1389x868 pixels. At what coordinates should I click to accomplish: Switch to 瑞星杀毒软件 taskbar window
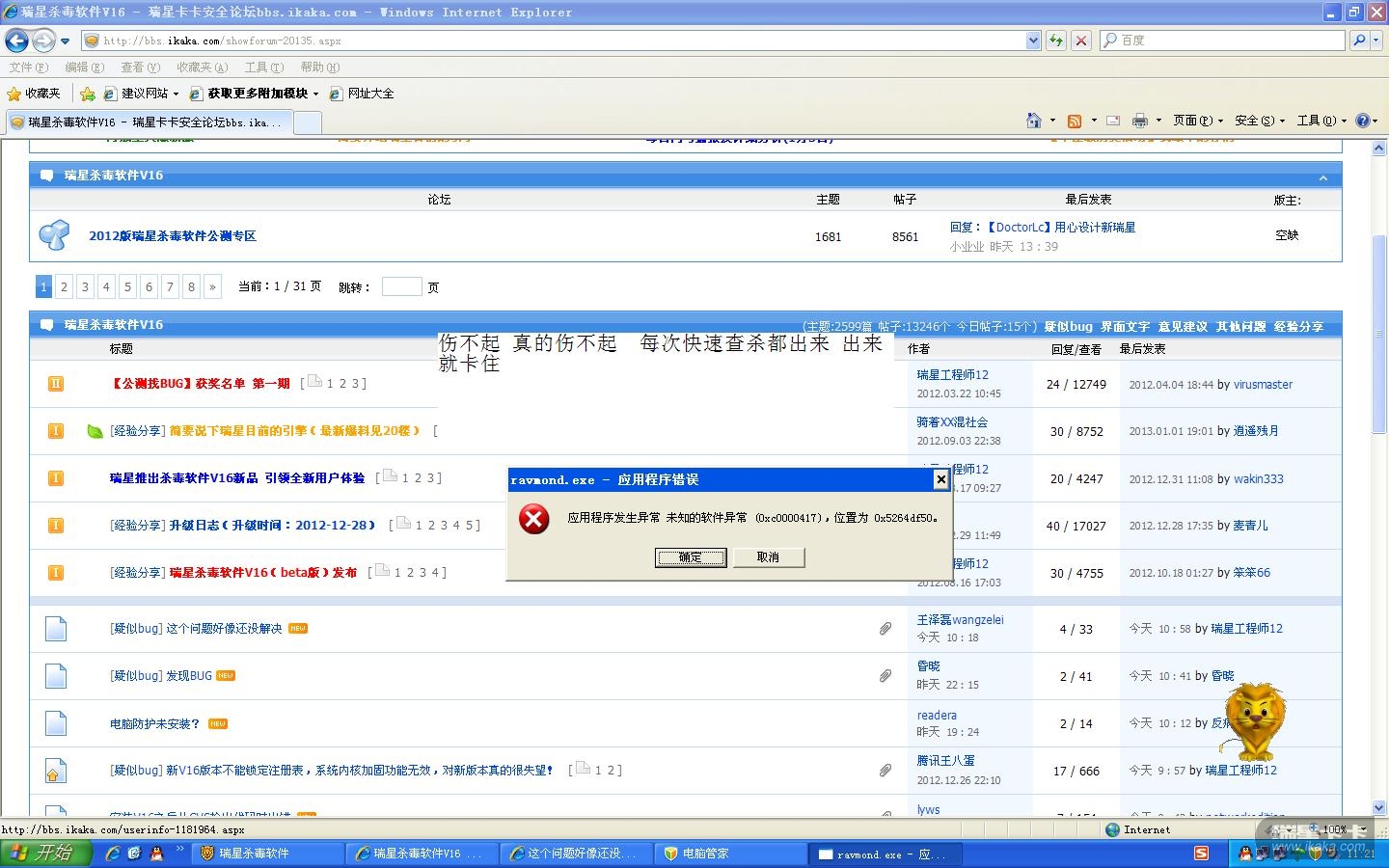(268, 854)
